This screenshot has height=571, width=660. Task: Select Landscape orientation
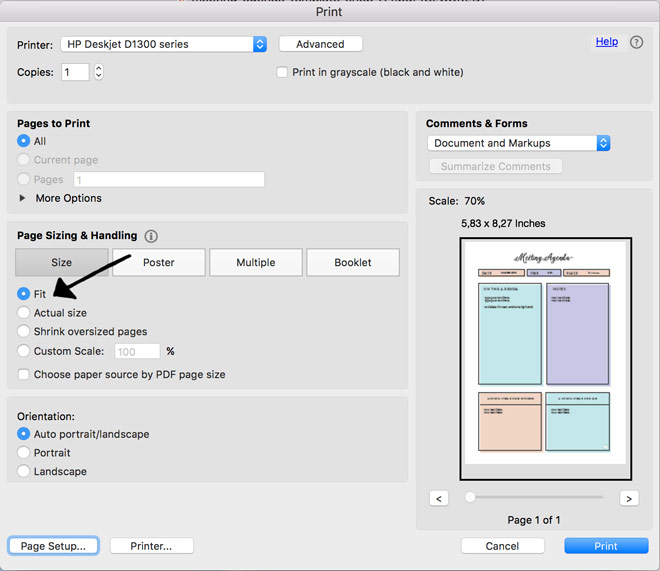point(25,471)
